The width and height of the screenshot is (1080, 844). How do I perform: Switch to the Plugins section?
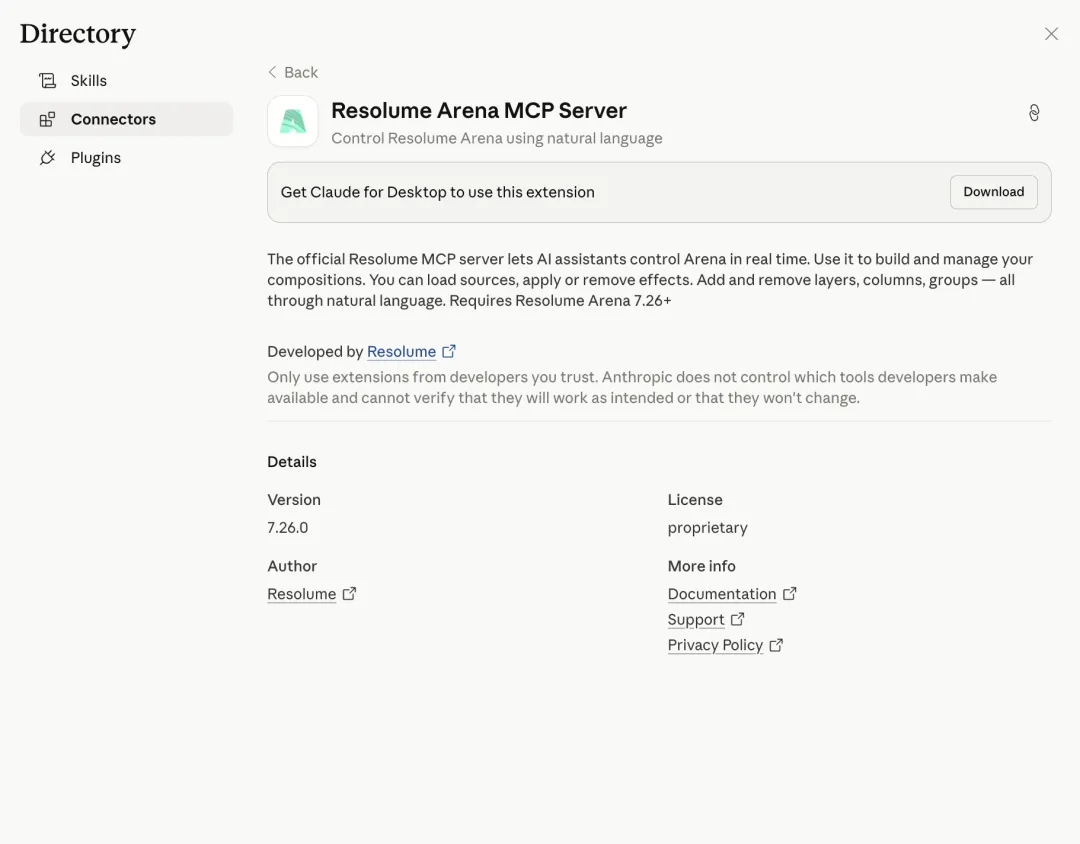click(x=96, y=158)
